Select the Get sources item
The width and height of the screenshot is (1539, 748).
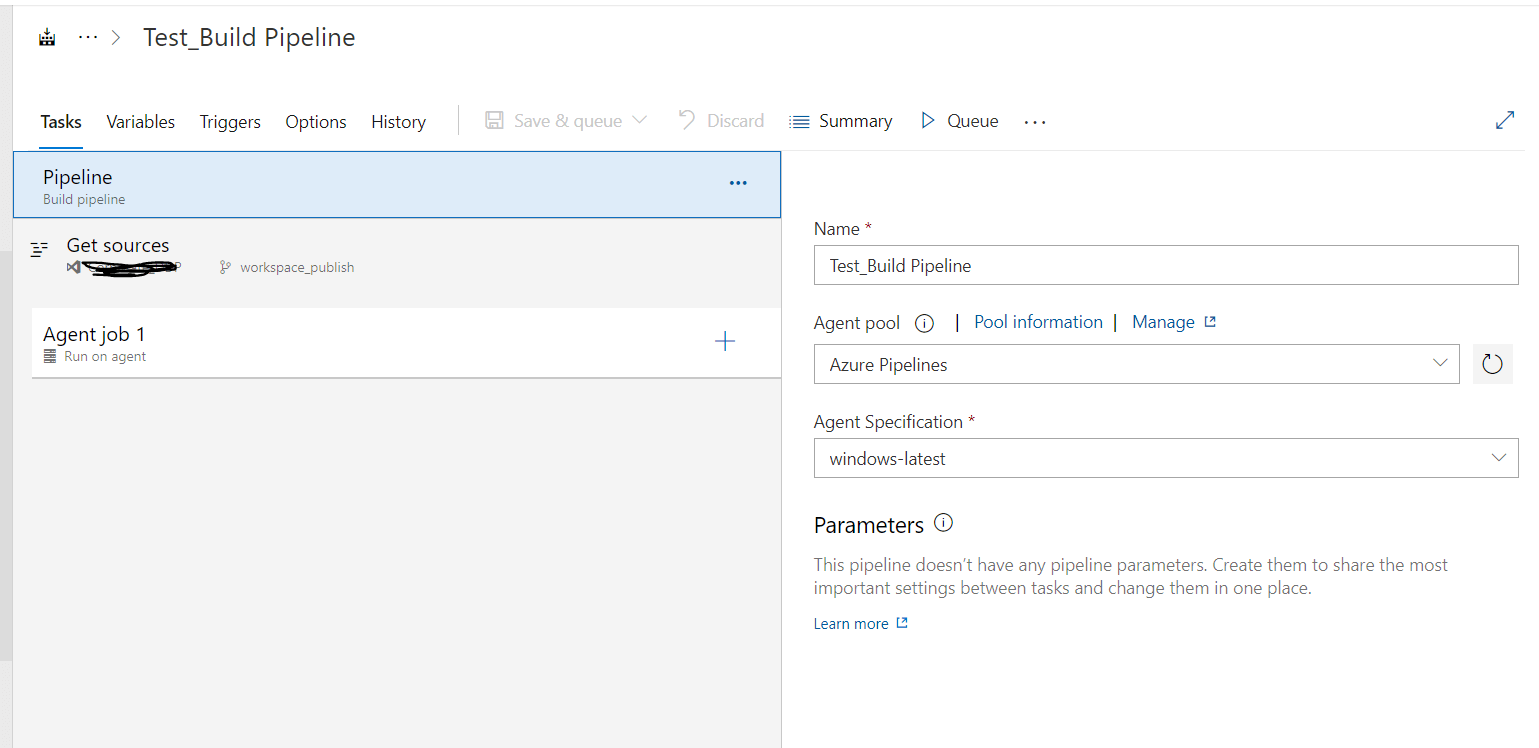pyautogui.click(x=118, y=246)
